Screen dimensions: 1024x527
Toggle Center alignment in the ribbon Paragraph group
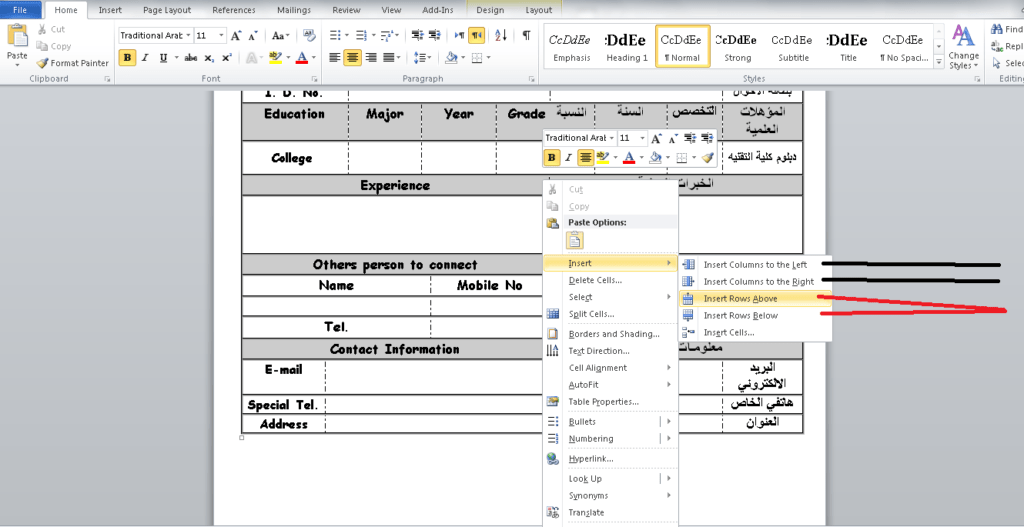[353, 58]
